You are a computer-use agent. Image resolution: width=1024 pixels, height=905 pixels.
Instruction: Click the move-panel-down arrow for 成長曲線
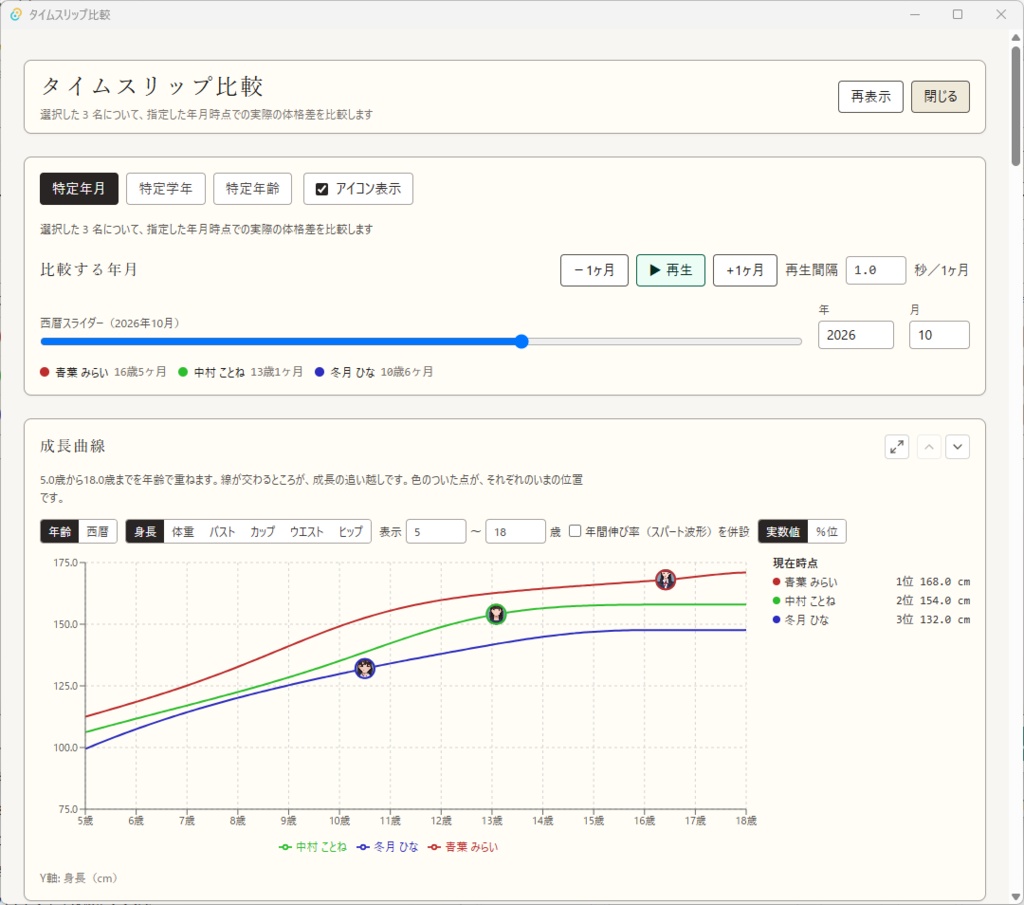(957, 447)
